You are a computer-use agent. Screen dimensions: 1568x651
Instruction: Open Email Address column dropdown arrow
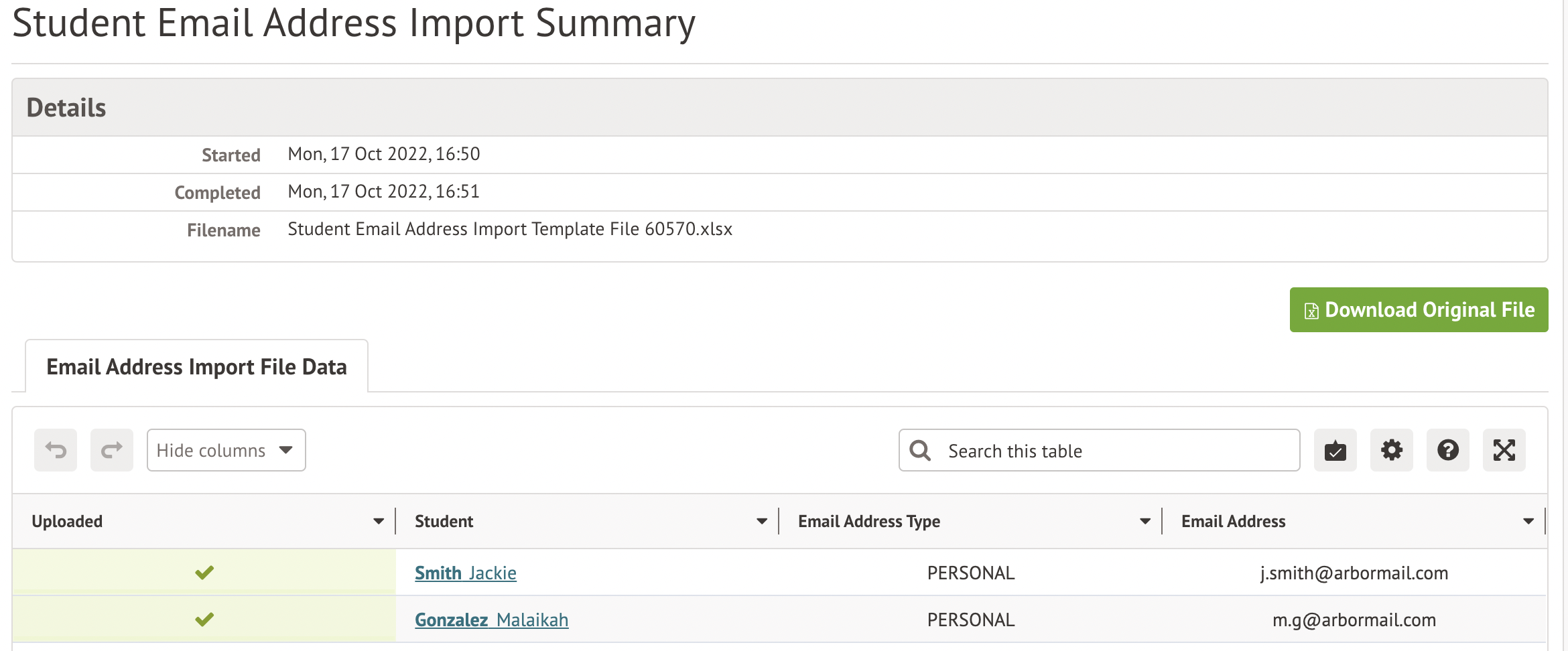1528,522
